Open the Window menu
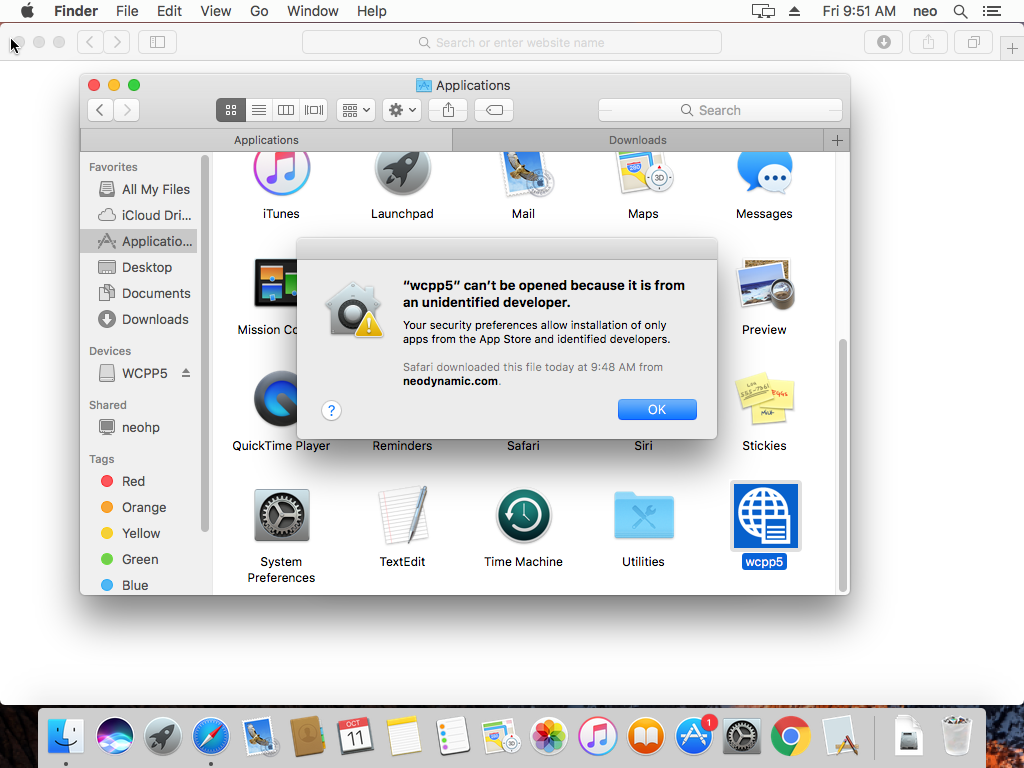 tap(313, 11)
